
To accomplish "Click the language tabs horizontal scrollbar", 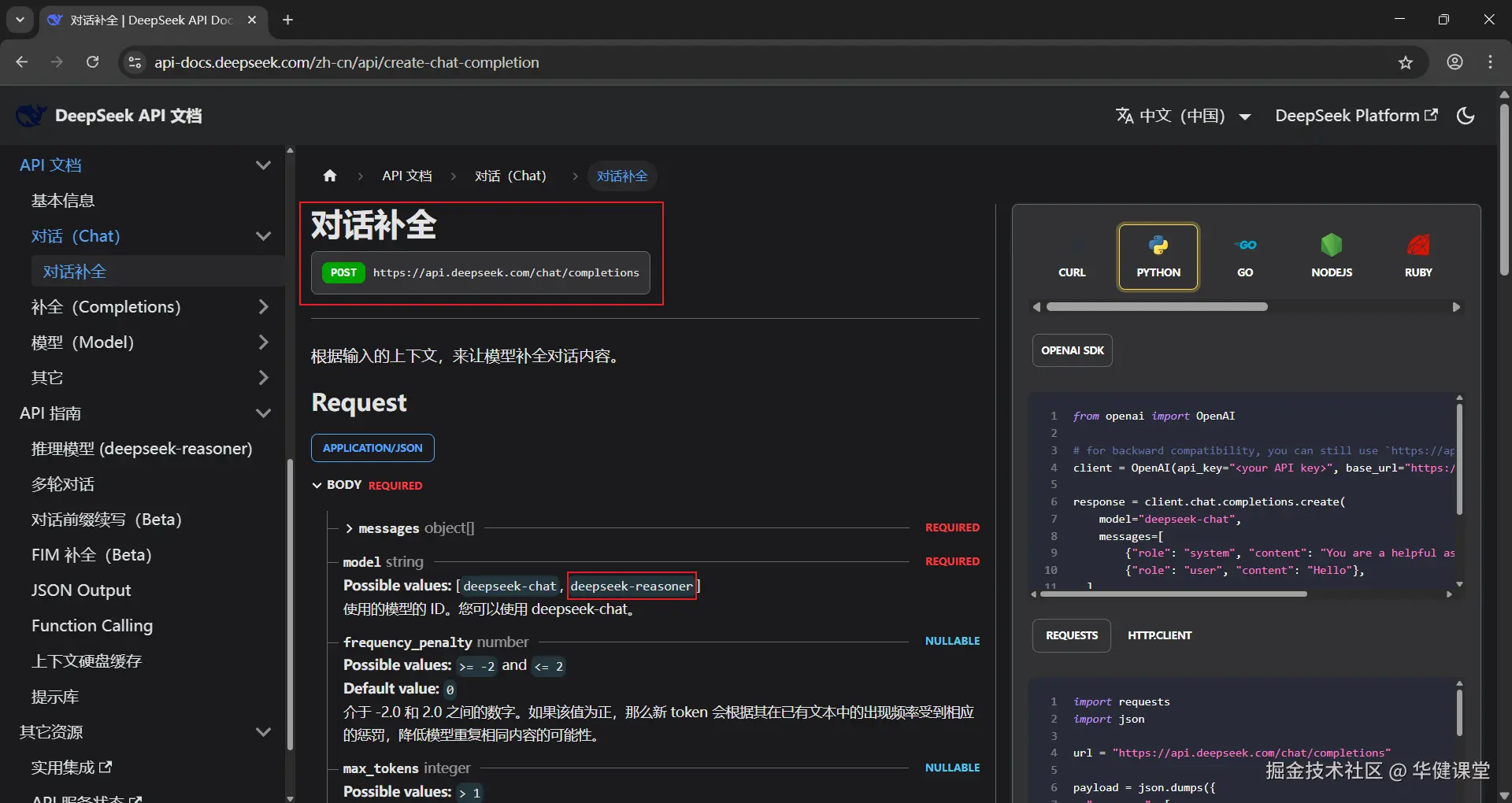I will tap(1157, 307).
